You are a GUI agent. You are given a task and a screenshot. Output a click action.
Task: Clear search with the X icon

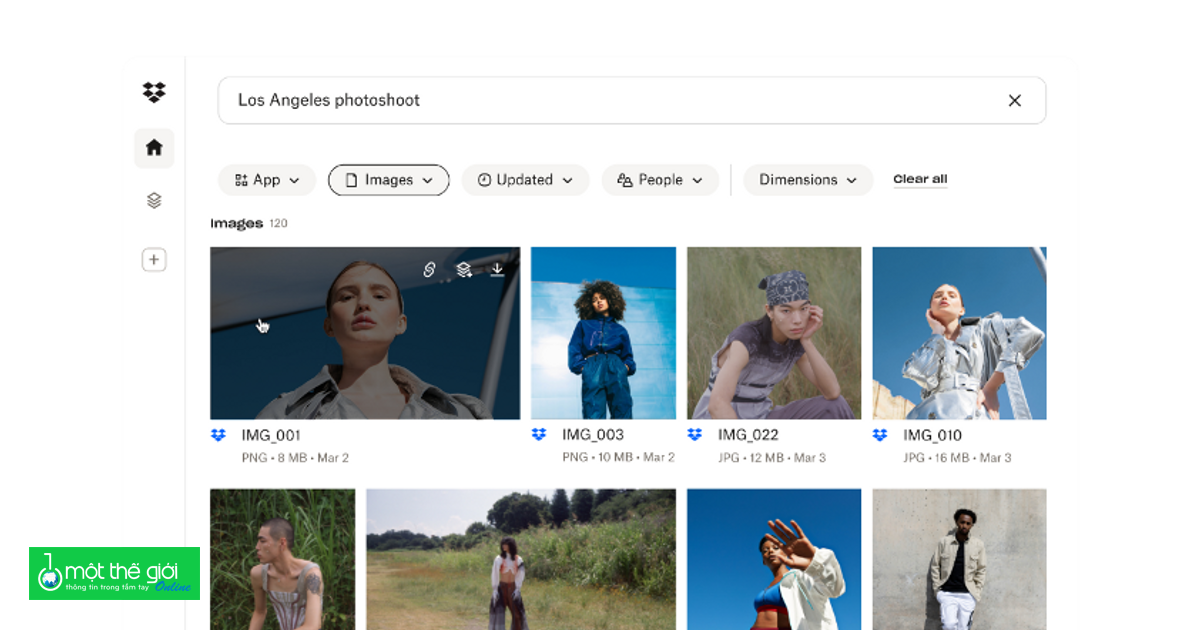1014,101
